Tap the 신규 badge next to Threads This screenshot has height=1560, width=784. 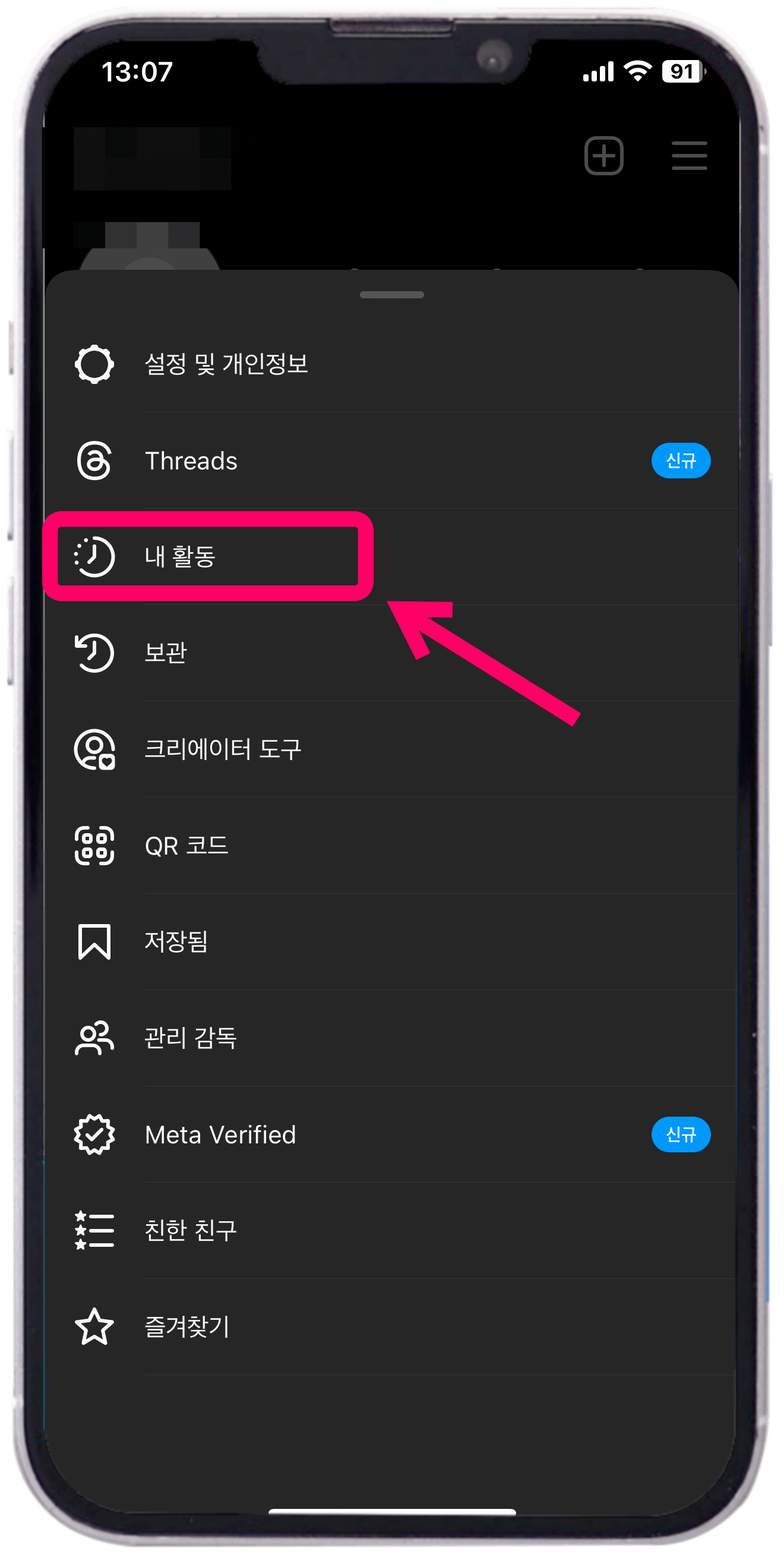[x=681, y=461]
